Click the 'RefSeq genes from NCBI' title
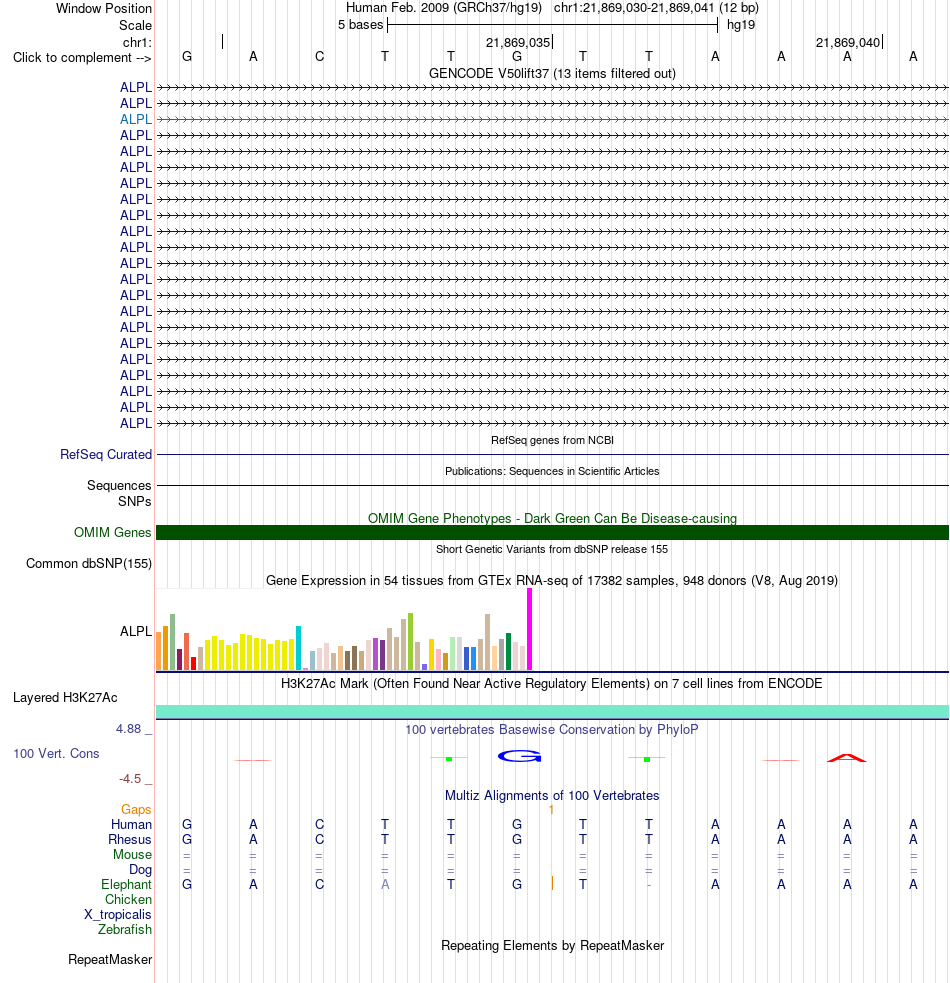This screenshot has height=983, width=950. (x=552, y=440)
